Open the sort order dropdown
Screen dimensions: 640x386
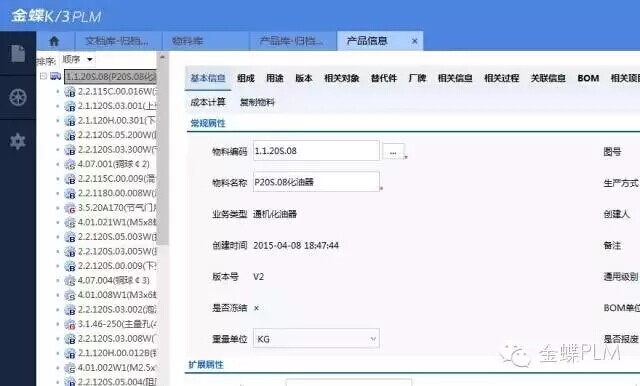click(78, 60)
